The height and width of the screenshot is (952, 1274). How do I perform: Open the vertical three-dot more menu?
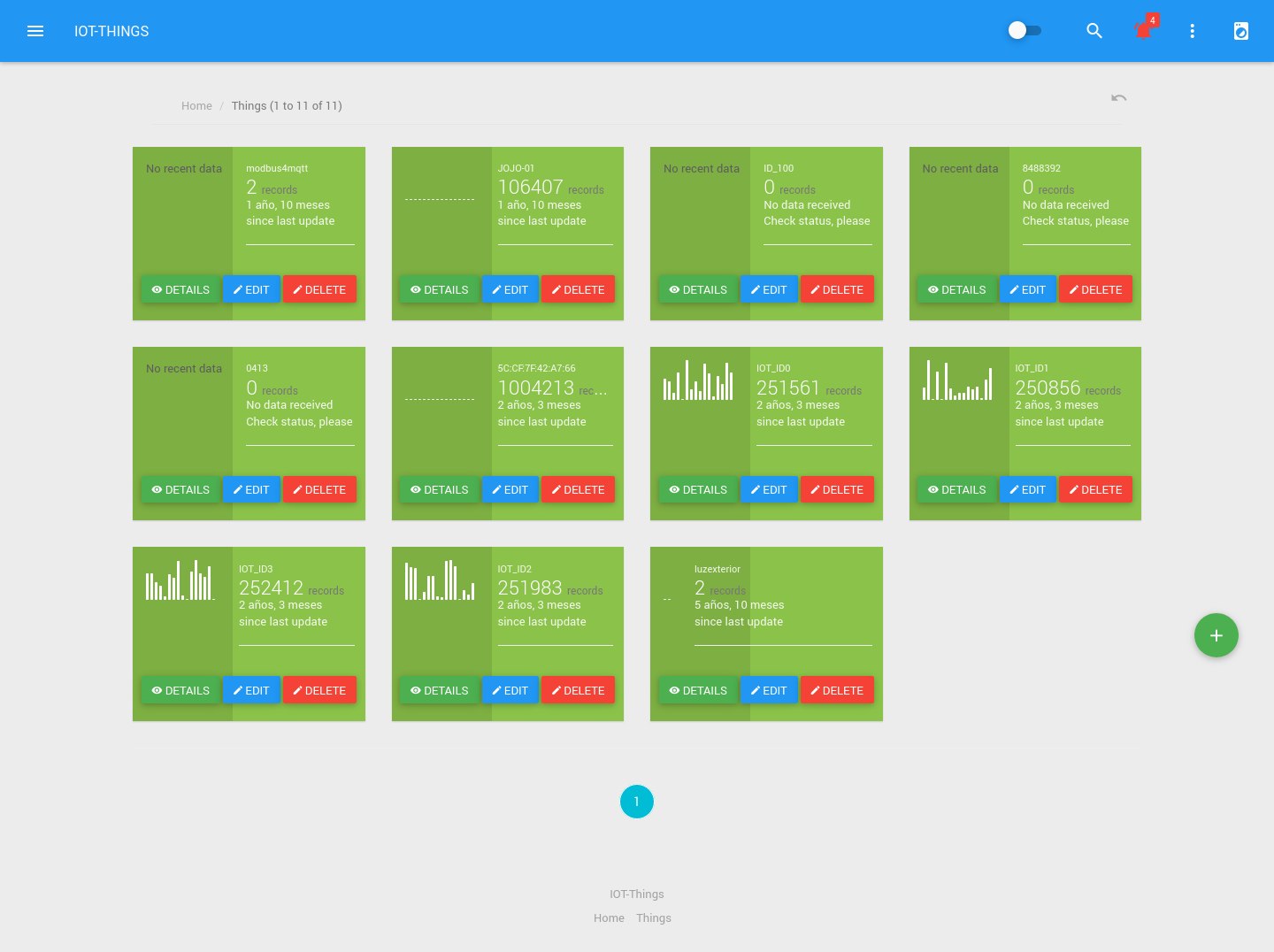point(1192,31)
